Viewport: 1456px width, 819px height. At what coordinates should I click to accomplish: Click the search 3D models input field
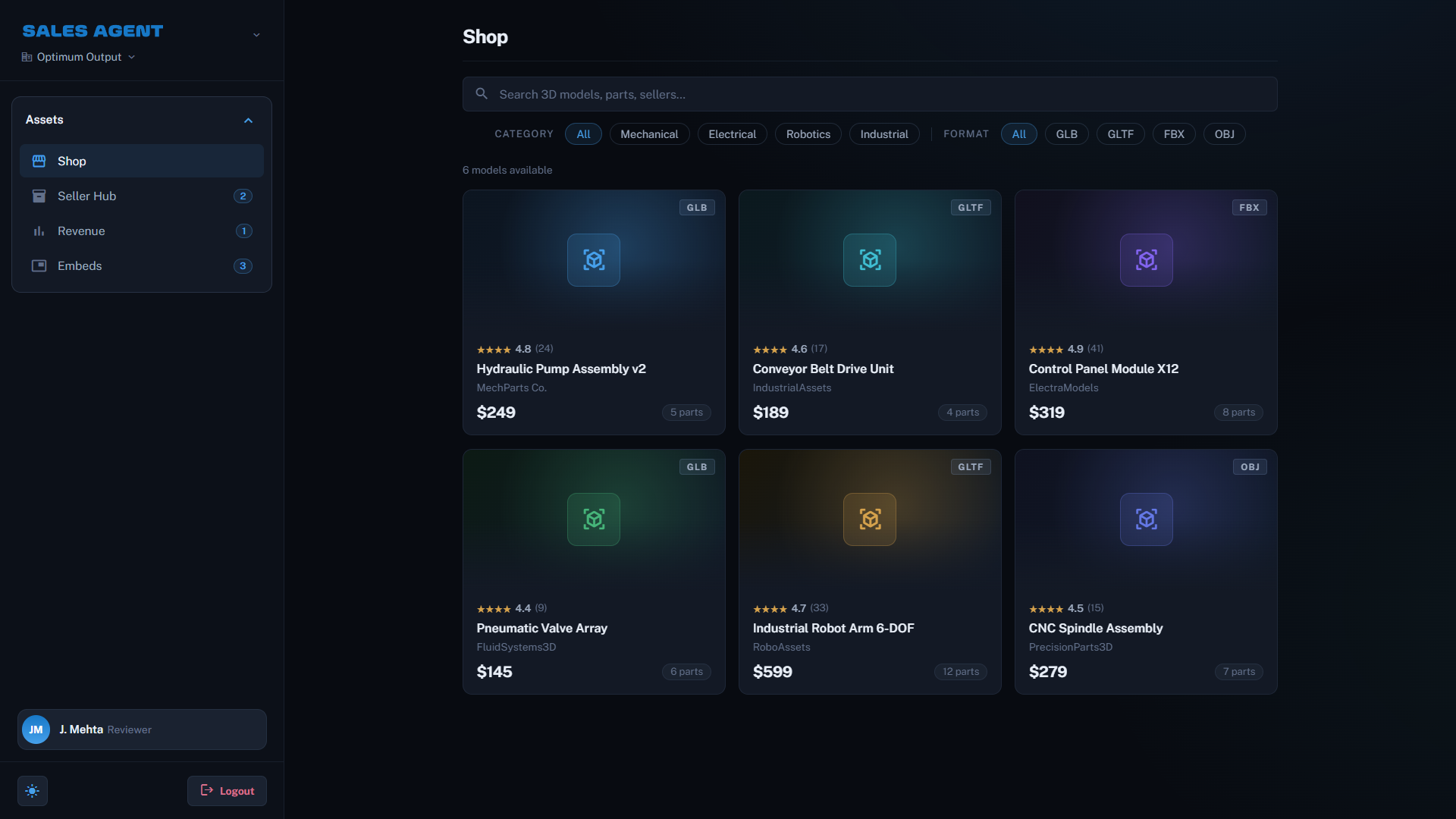tap(870, 94)
